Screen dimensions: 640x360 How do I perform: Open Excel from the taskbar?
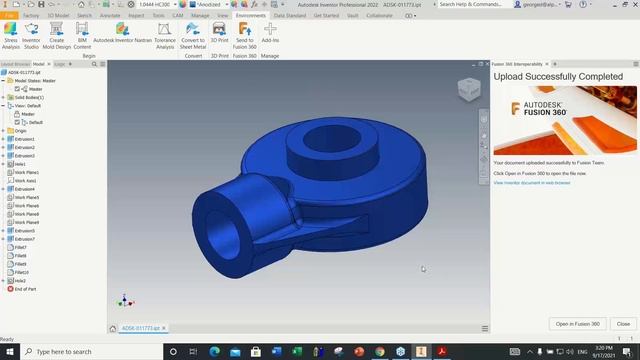(297, 351)
